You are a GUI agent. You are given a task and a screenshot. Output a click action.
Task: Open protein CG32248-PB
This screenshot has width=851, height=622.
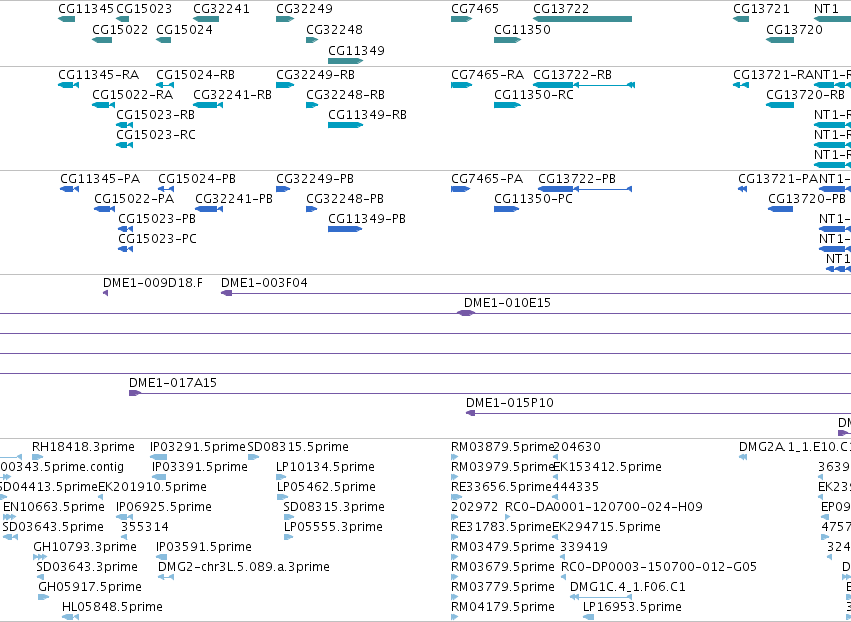(345, 199)
